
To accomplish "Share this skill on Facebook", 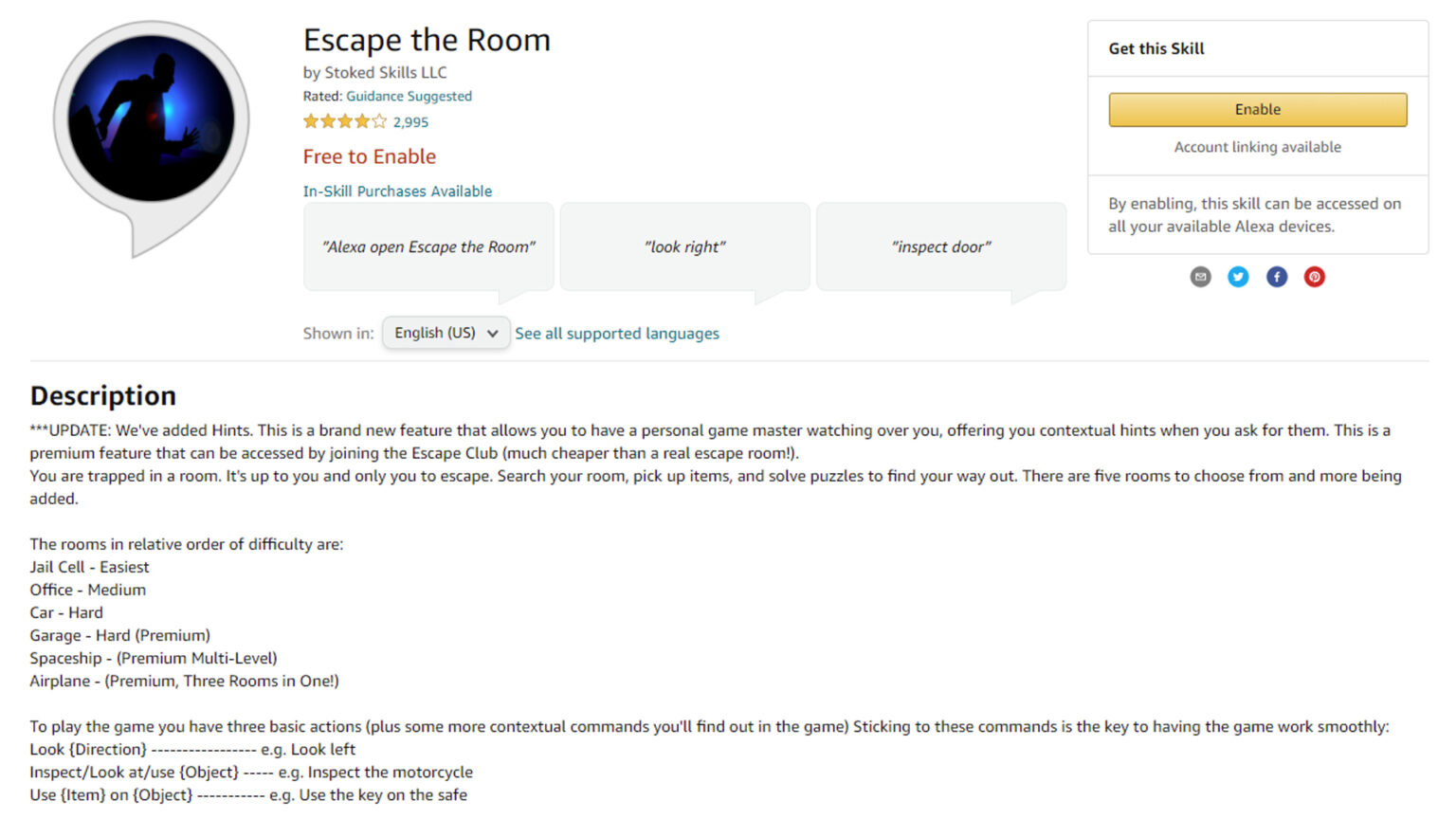I will point(1277,277).
